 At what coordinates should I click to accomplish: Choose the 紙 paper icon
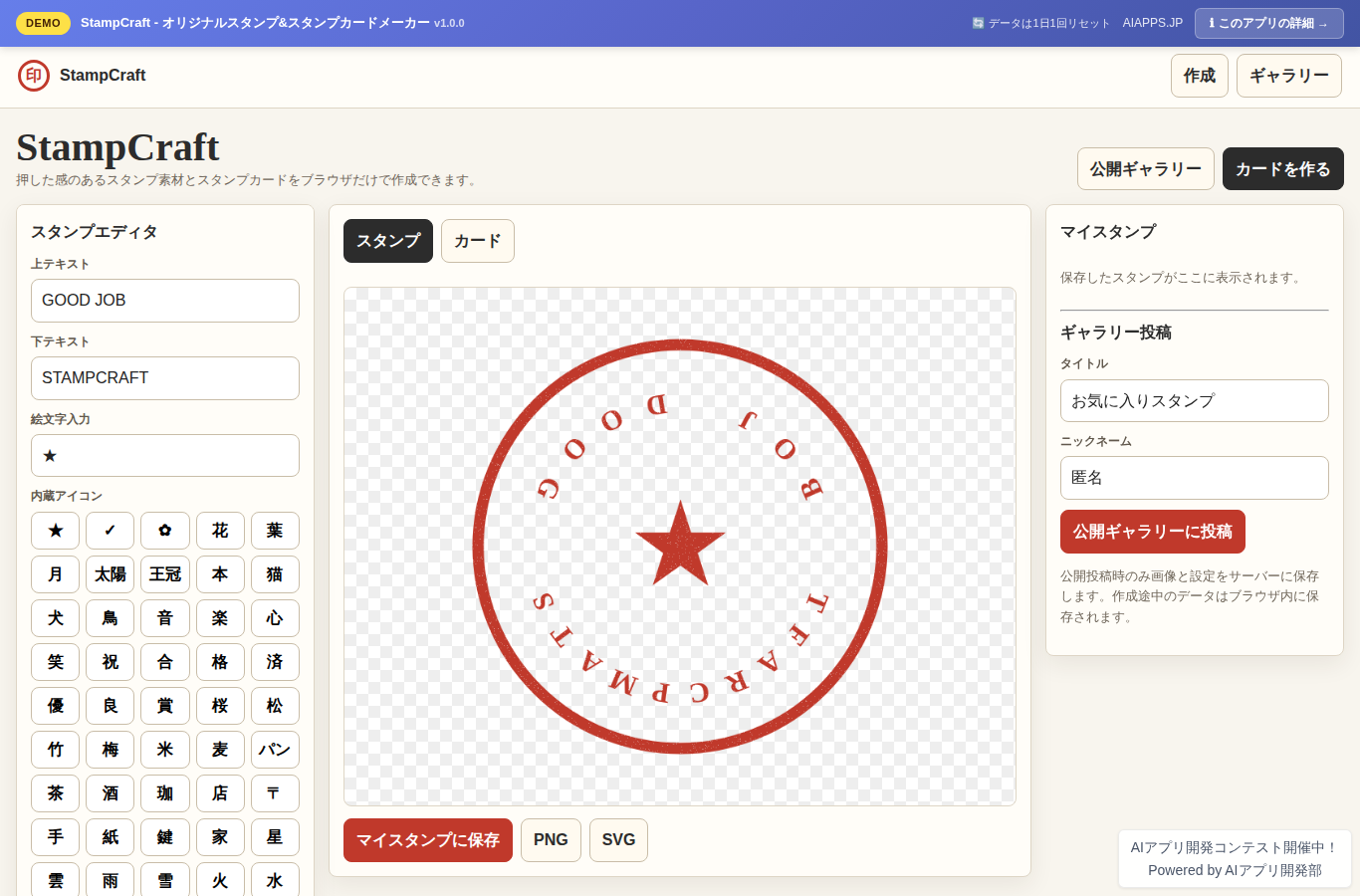click(111, 837)
